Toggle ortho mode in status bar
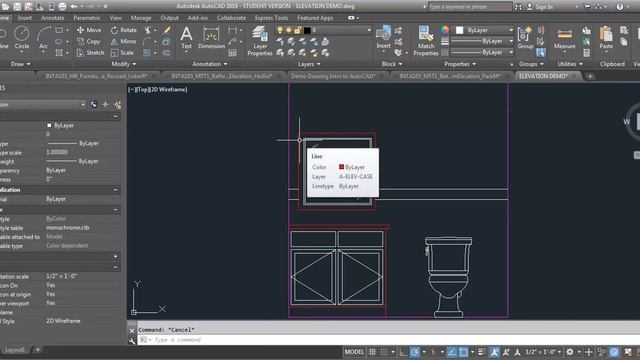Screen dimensions: 640x360 403,352
